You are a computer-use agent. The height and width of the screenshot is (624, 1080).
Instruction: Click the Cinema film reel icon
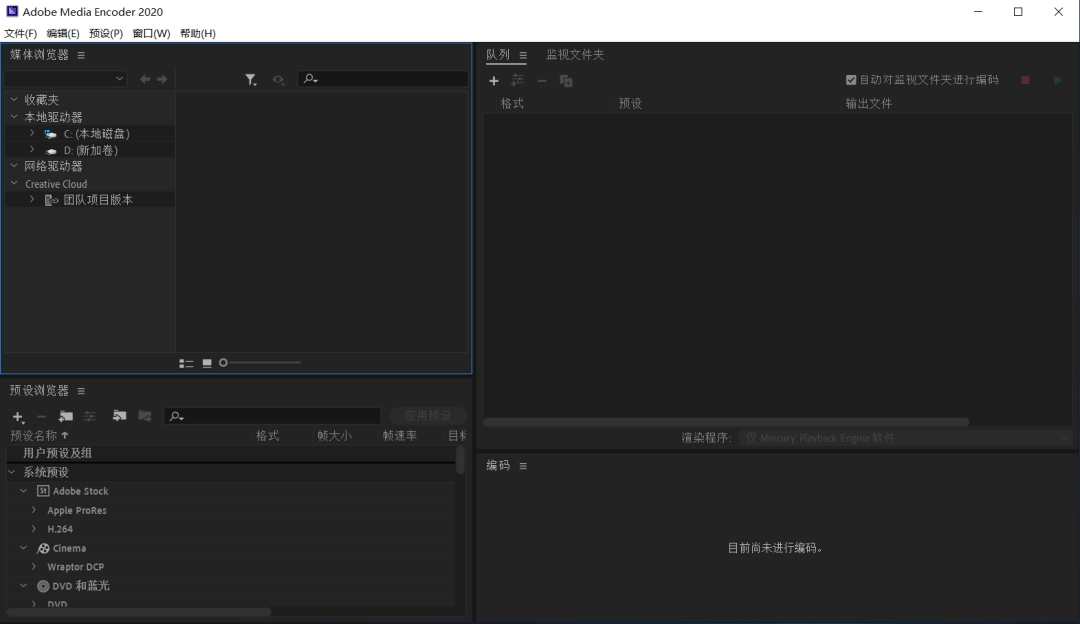tap(43, 548)
